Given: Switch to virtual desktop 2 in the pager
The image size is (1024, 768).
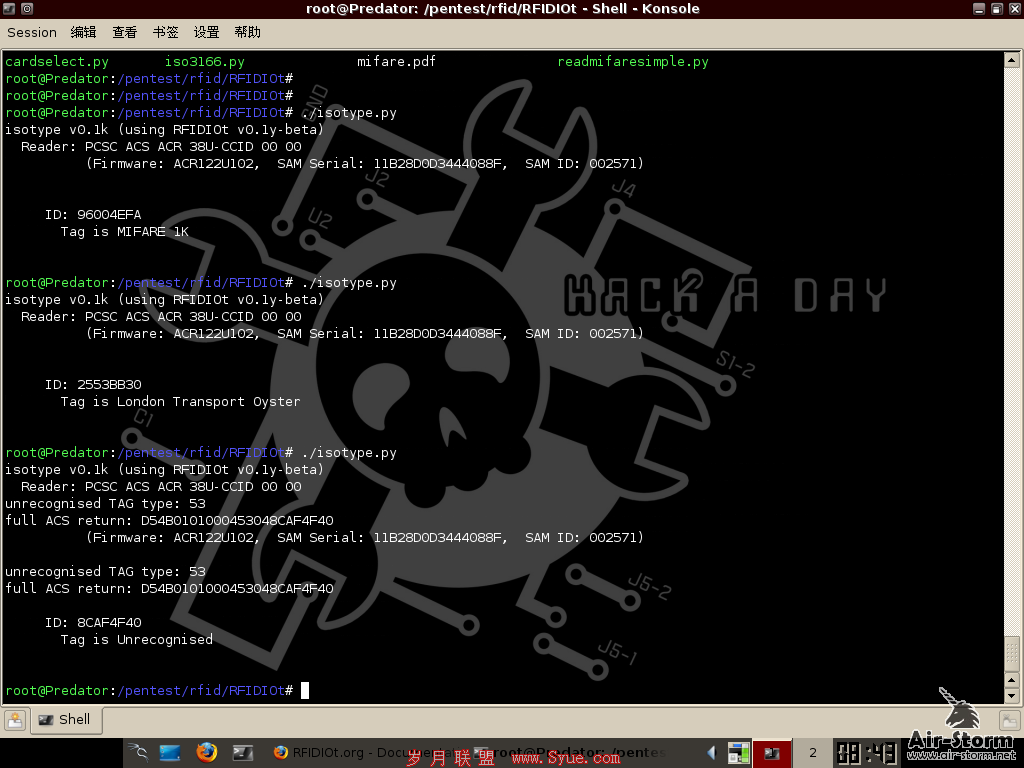Looking at the screenshot, I should point(812,753).
